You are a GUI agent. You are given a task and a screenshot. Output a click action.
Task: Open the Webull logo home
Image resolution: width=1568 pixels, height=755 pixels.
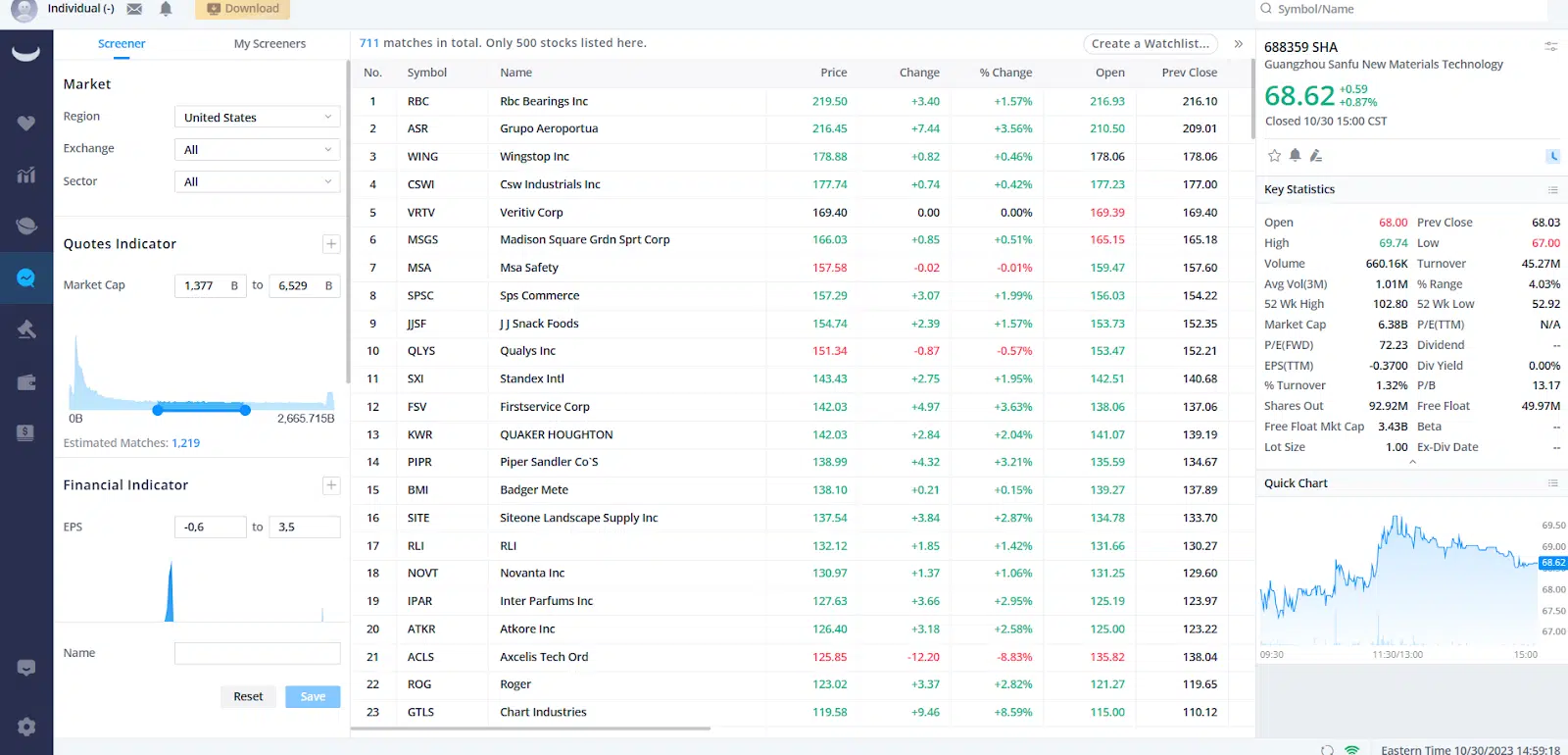(26, 53)
